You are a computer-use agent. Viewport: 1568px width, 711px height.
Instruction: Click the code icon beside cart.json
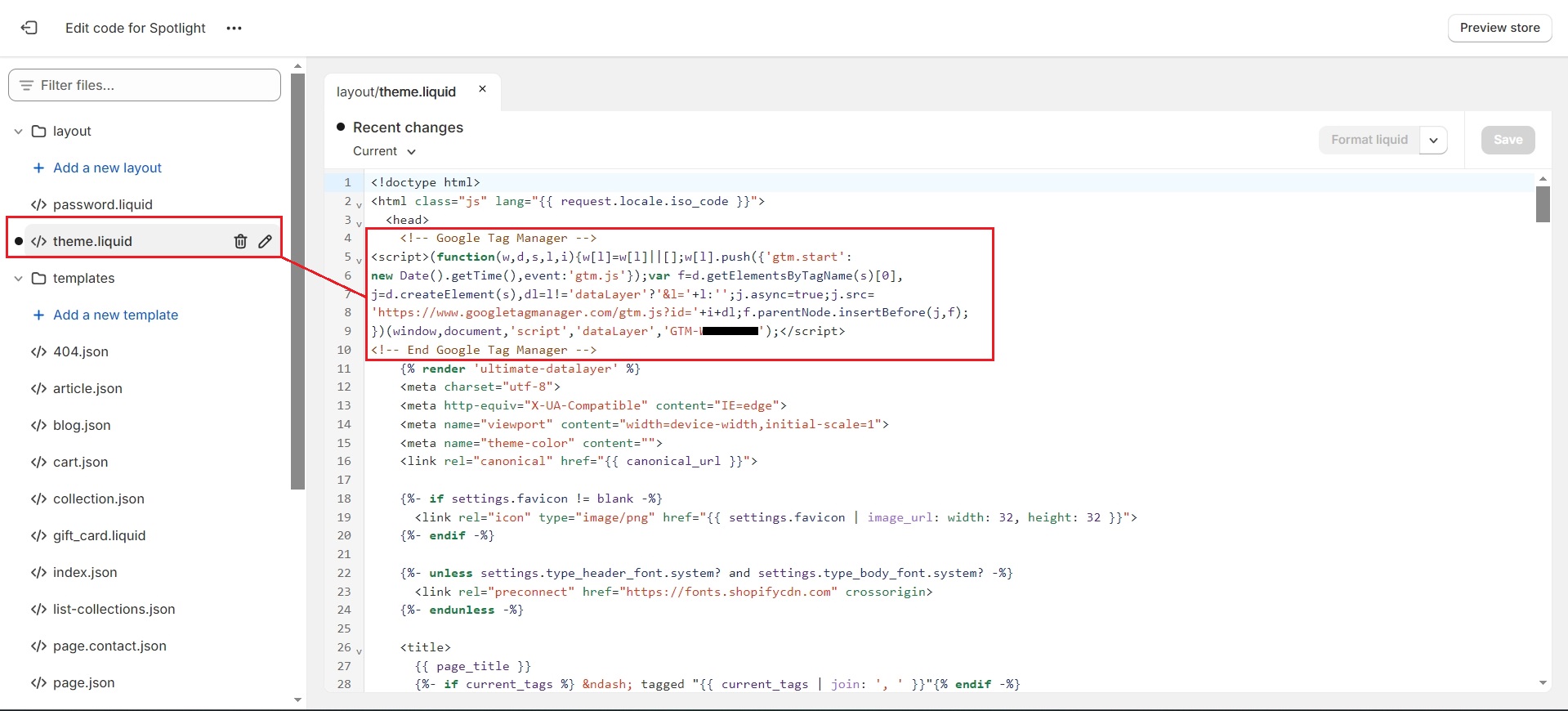38,462
